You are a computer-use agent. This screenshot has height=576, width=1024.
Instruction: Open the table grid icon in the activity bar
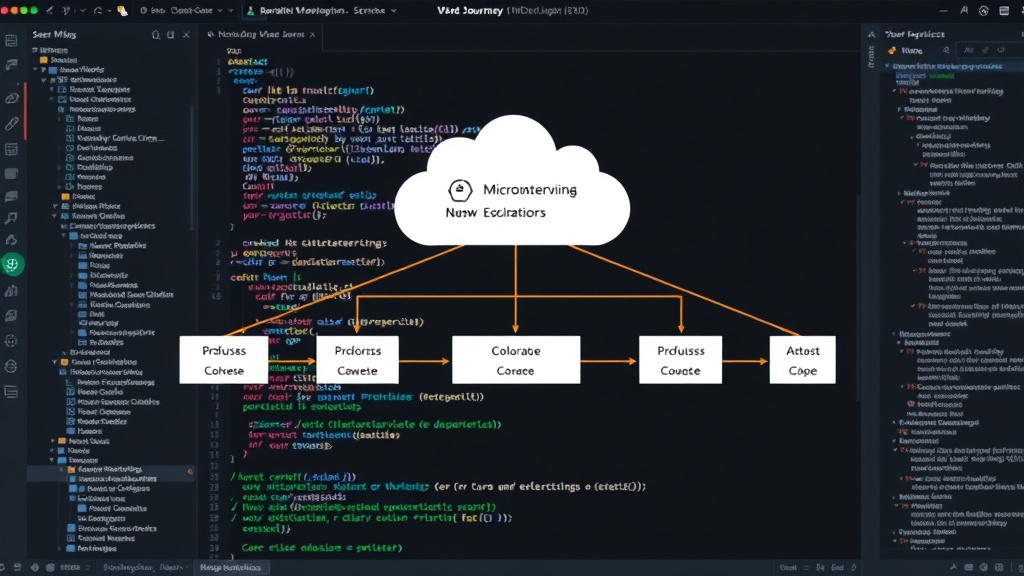(11, 149)
